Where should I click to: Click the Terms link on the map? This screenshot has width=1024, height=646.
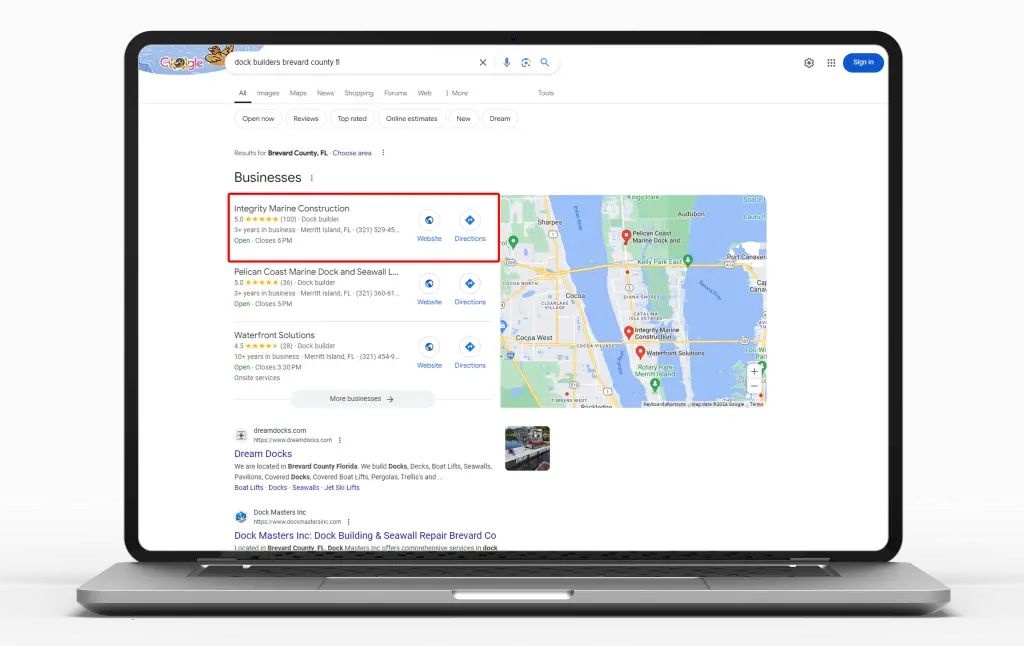pos(756,404)
